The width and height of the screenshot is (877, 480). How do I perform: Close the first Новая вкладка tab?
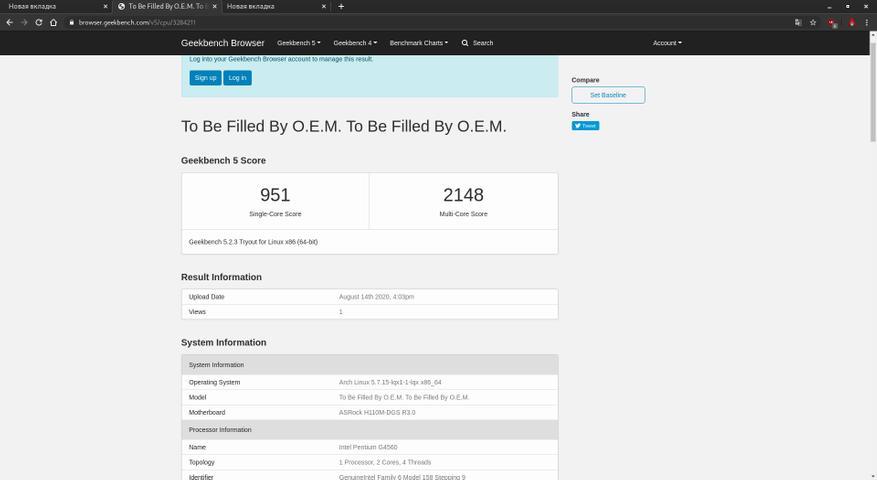point(105,6)
